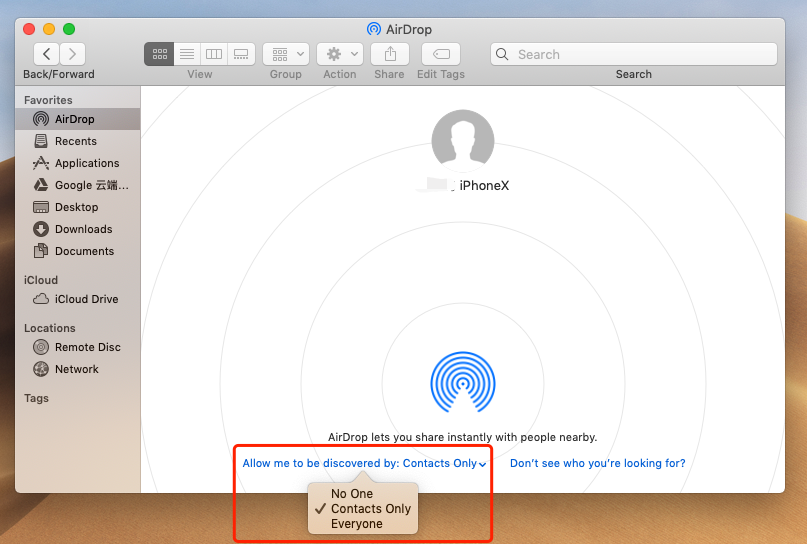Open iCloud Drive icon in the sidebar
The image size is (807, 544).
41,299
